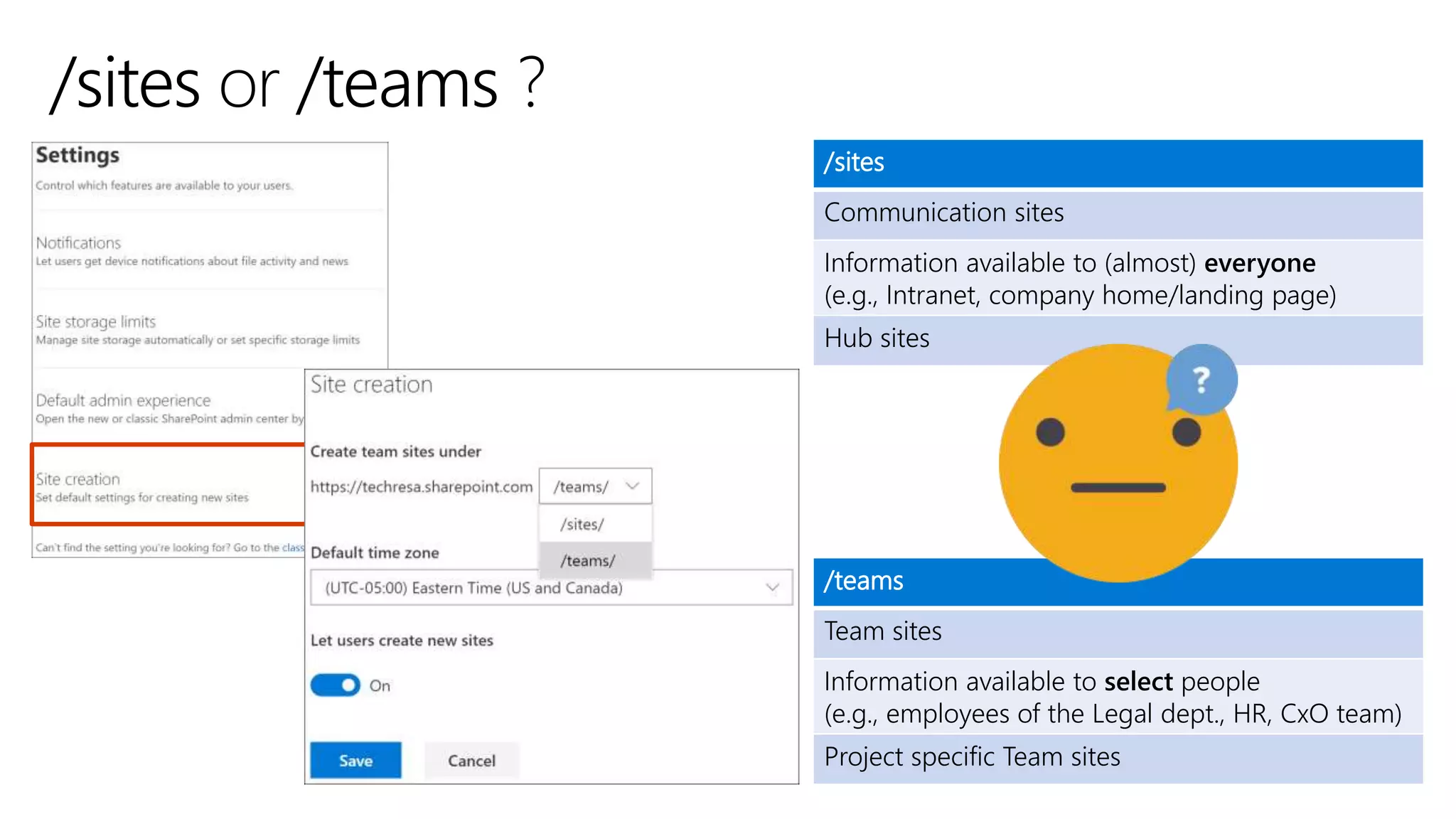Click the bold word everyone
The width and height of the screenshot is (1456, 819).
pos(1260,263)
